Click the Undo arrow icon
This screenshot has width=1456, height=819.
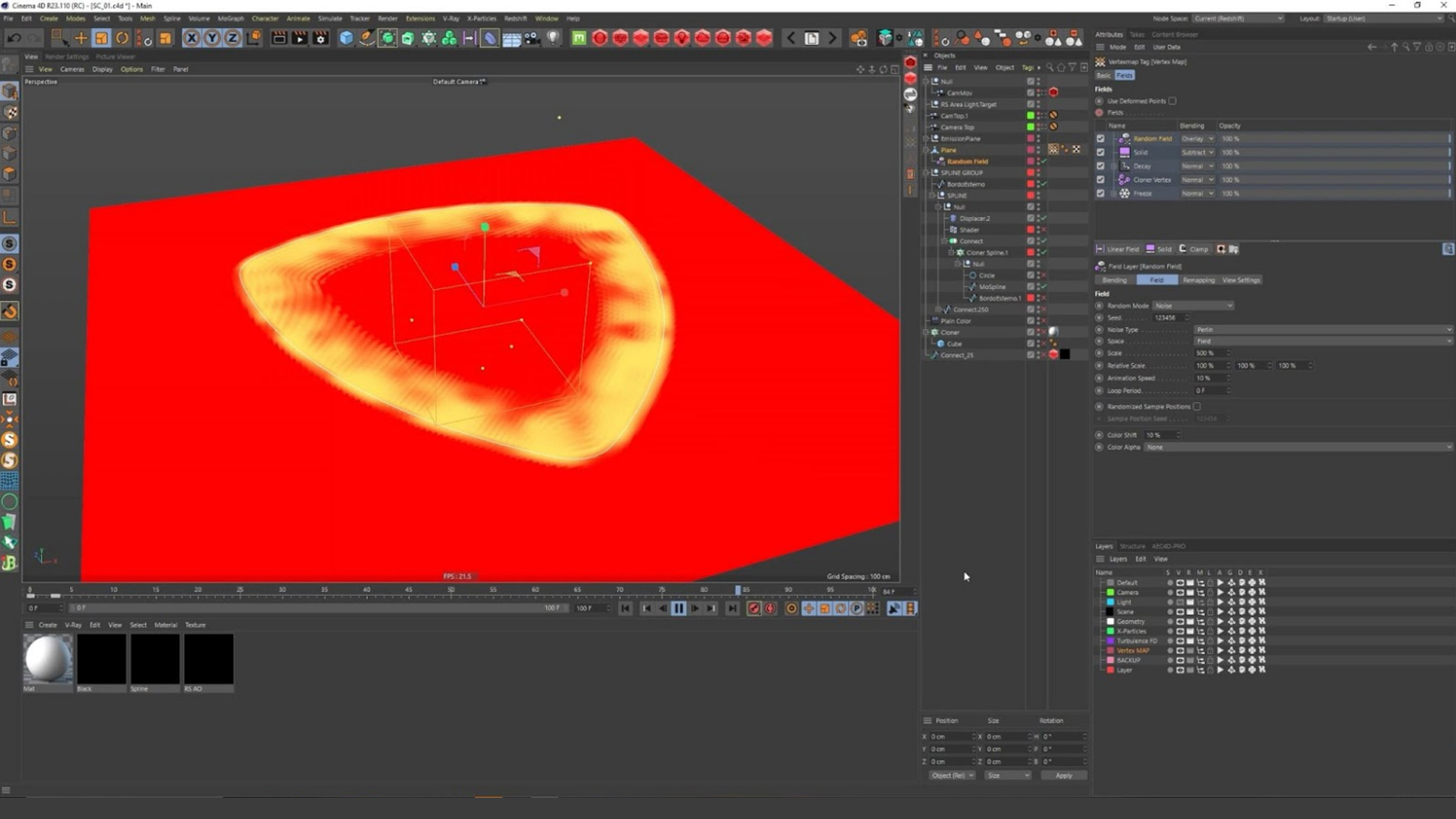14,38
